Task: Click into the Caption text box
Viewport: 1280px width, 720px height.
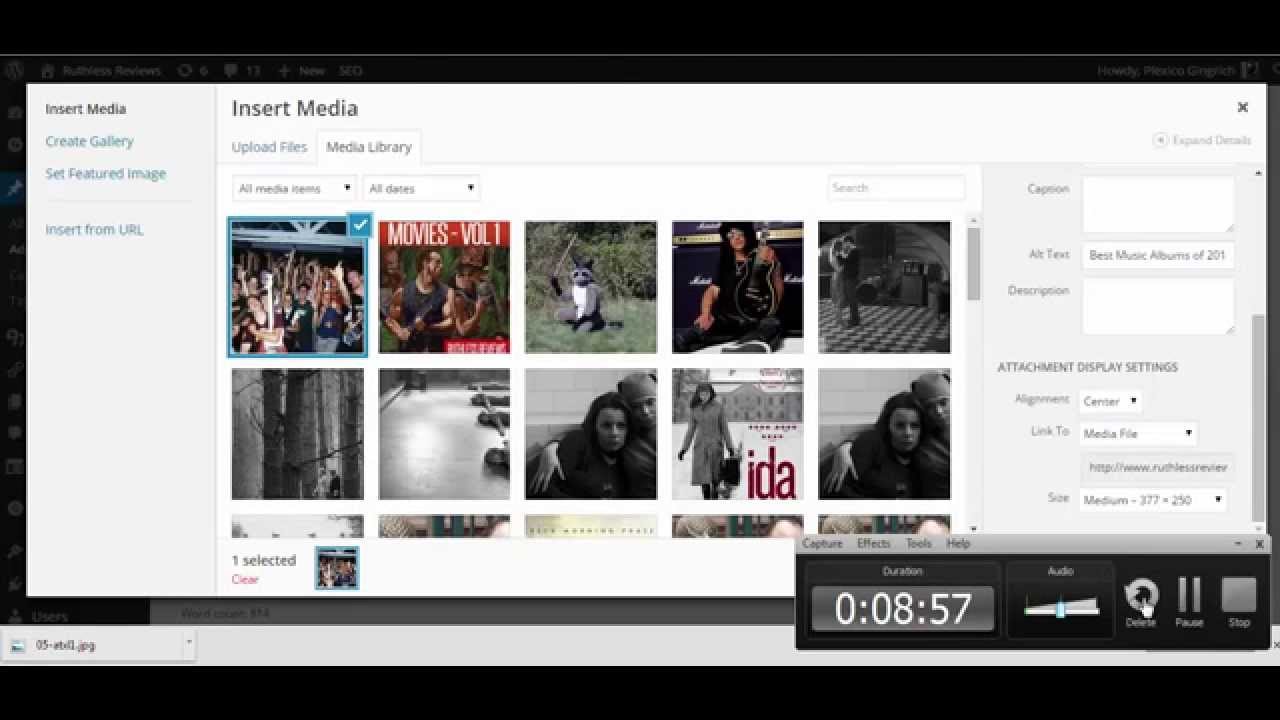Action: point(1158,205)
